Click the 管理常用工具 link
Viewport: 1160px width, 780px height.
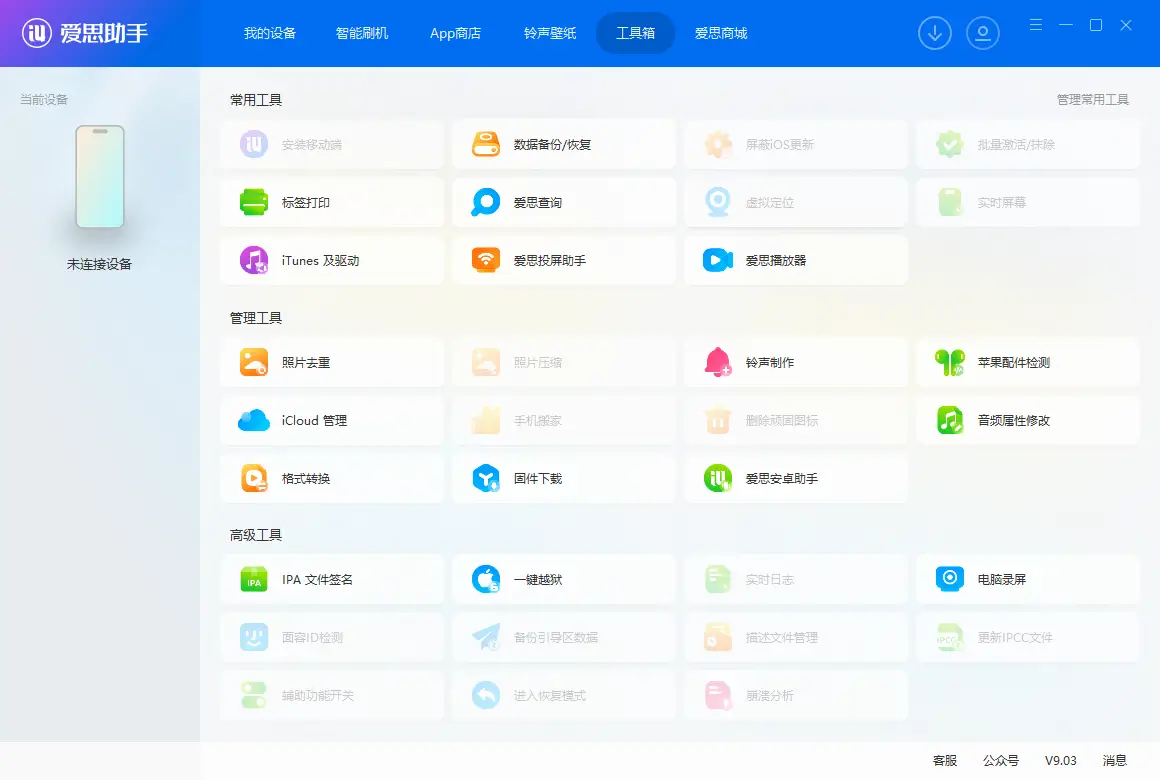(x=1092, y=100)
